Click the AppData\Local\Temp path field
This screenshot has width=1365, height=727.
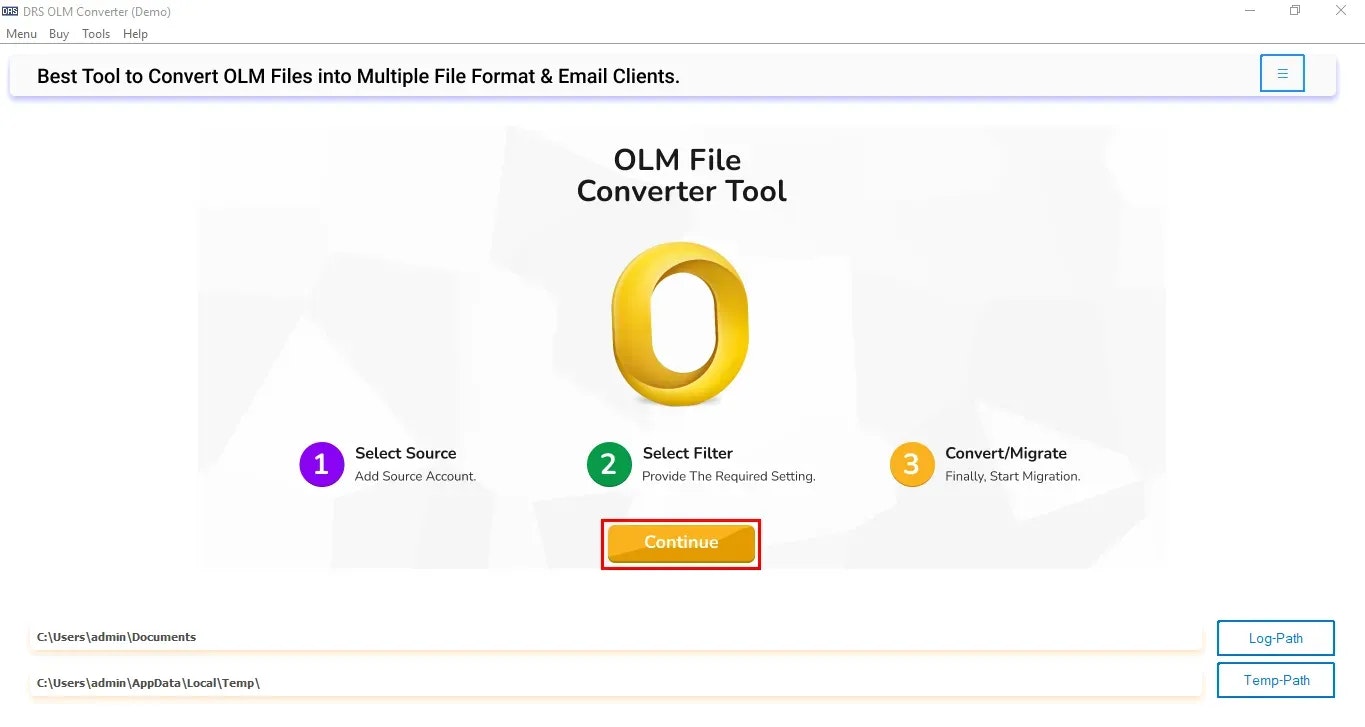(616, 682)
